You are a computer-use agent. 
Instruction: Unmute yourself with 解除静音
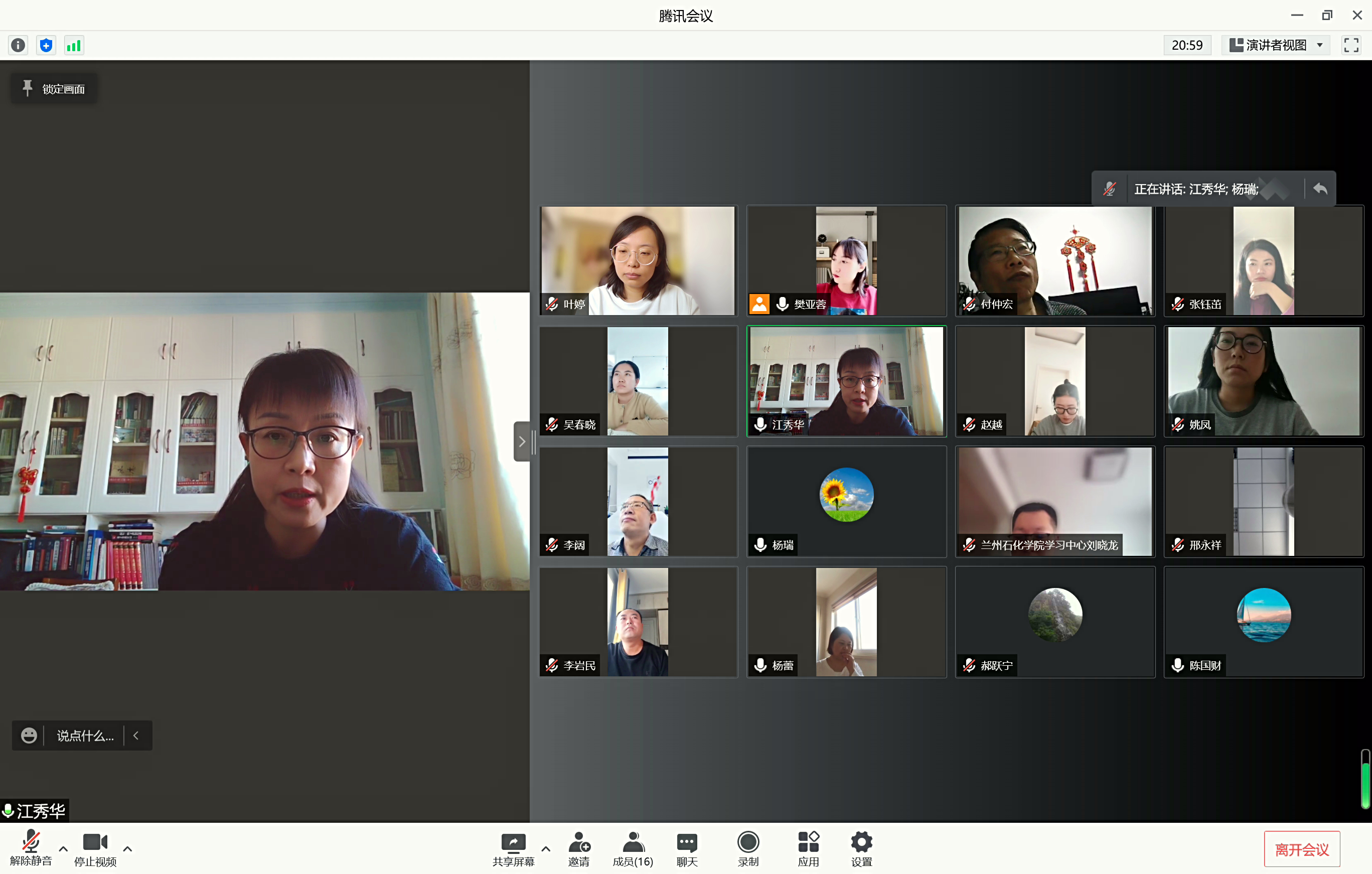click(x=31, y=848)
